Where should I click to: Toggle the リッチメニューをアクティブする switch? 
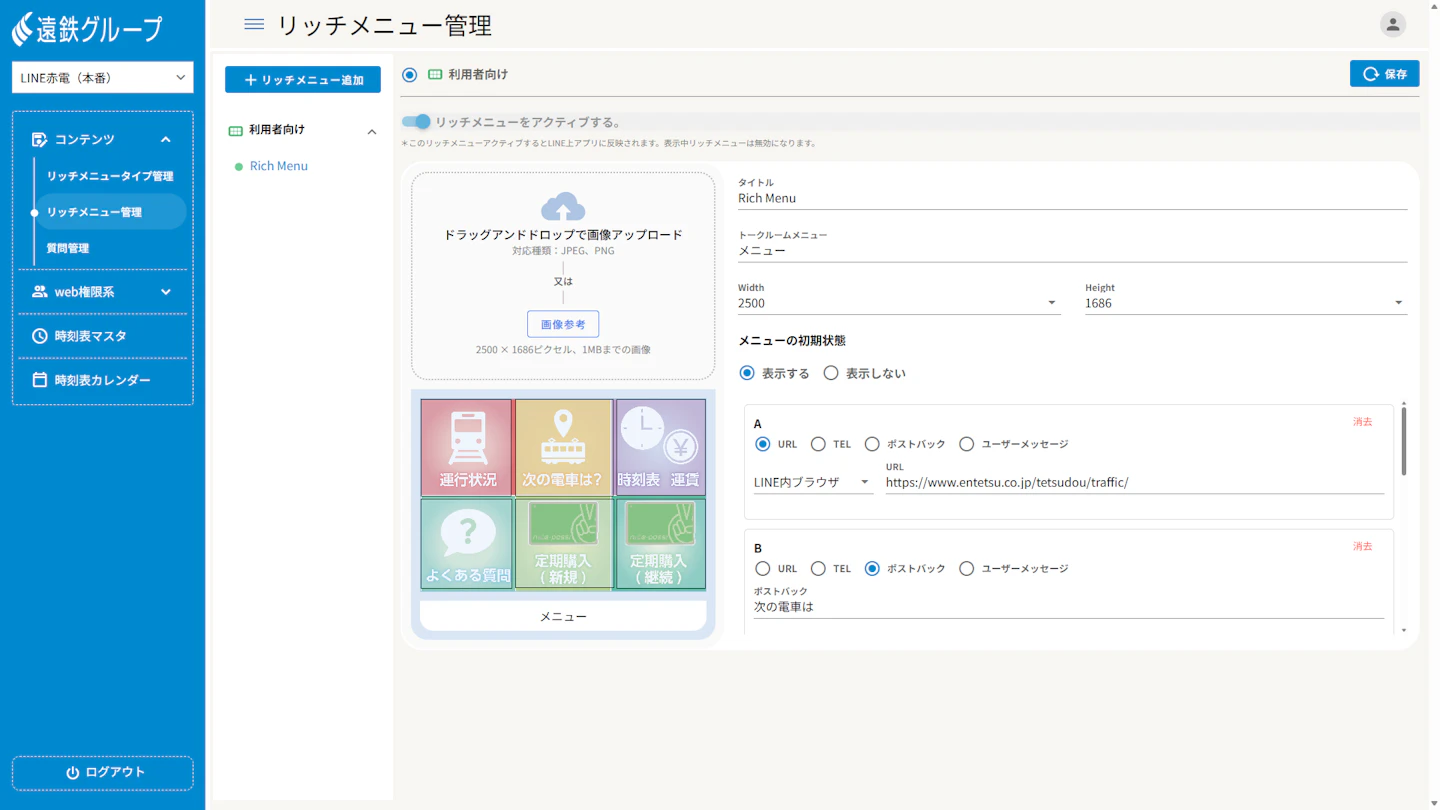pos(416,122)
